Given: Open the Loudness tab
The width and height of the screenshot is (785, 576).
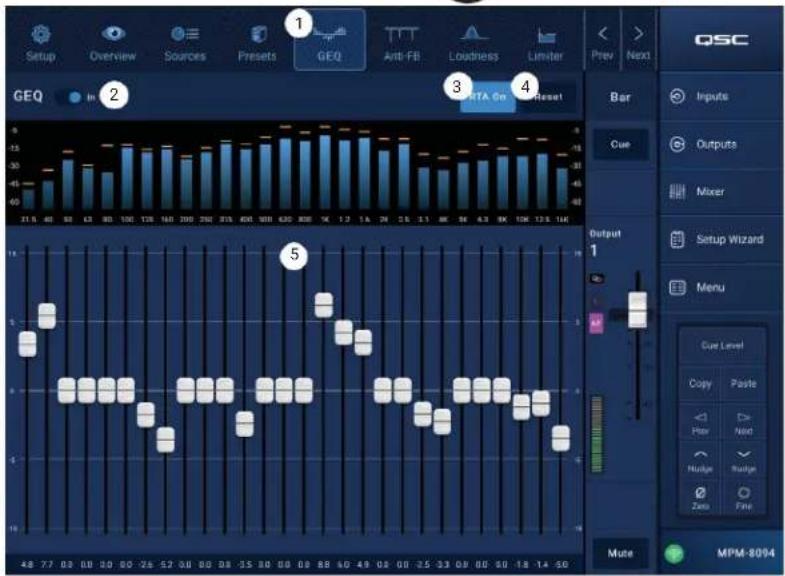Looking at the screenshot, I should tap(473, 43).
